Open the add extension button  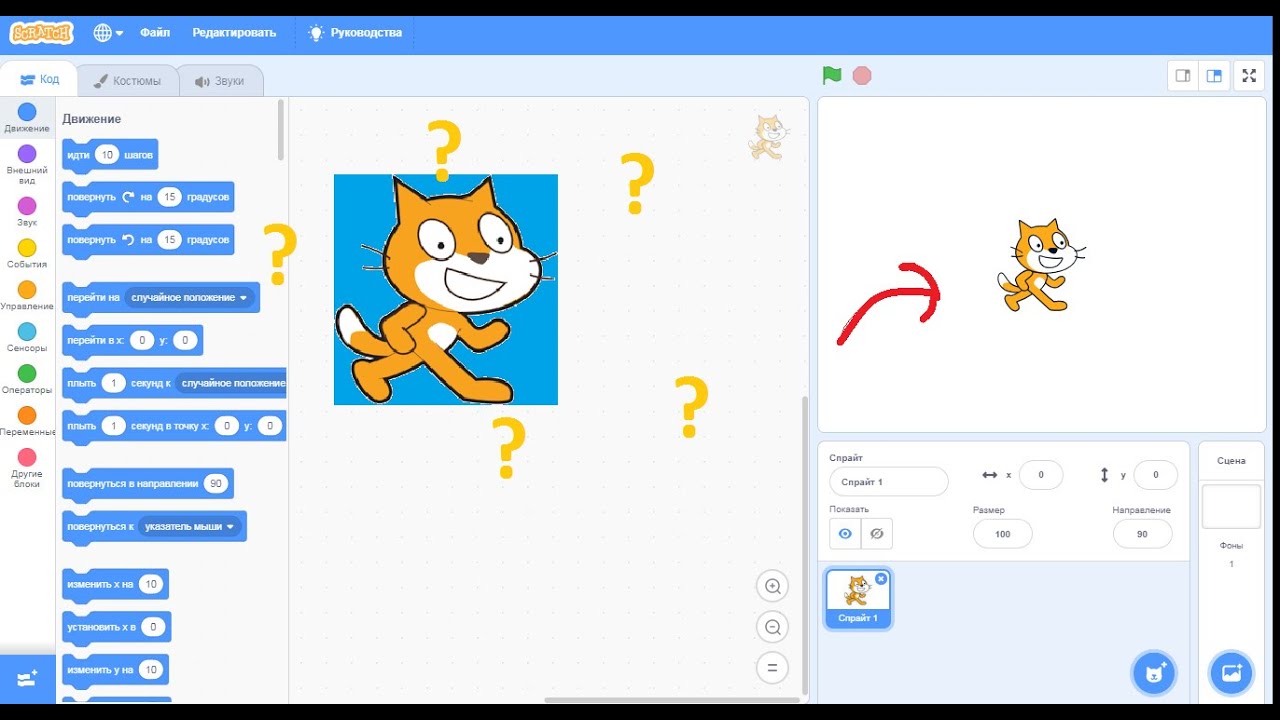click(27, 679)
